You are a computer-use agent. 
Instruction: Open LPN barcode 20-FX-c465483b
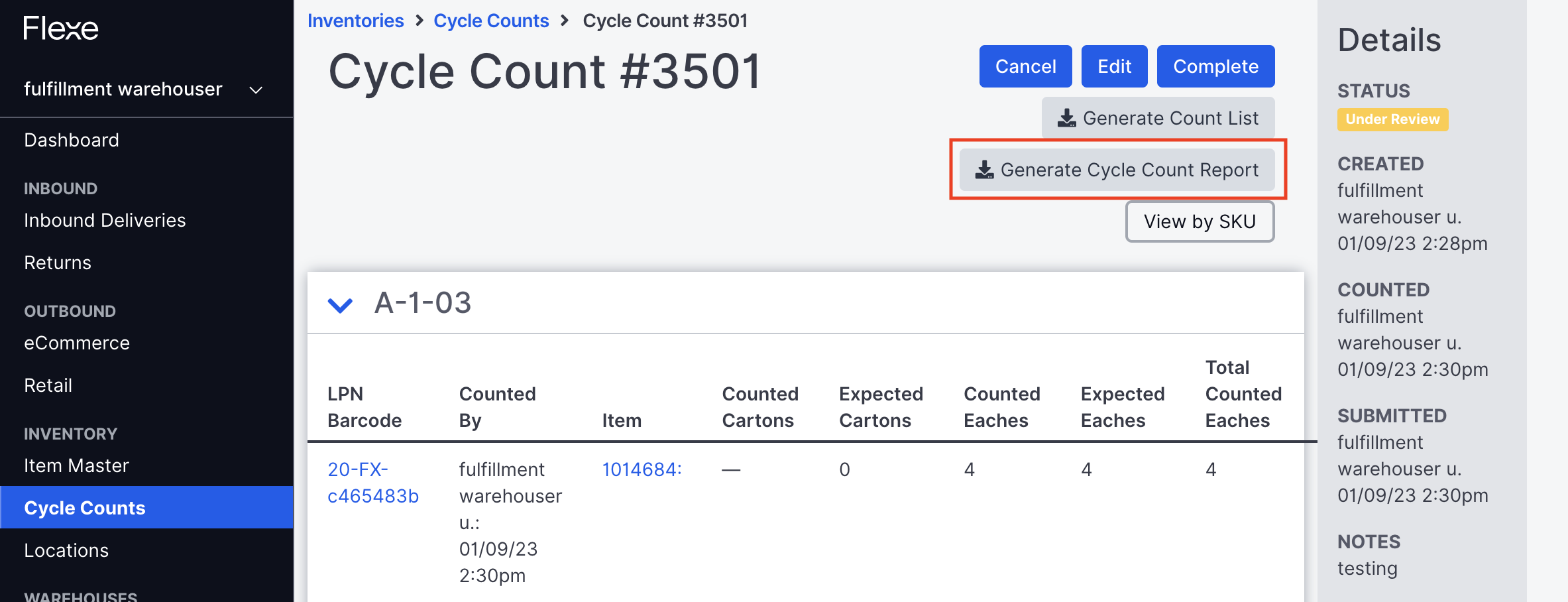click(372, 482)
